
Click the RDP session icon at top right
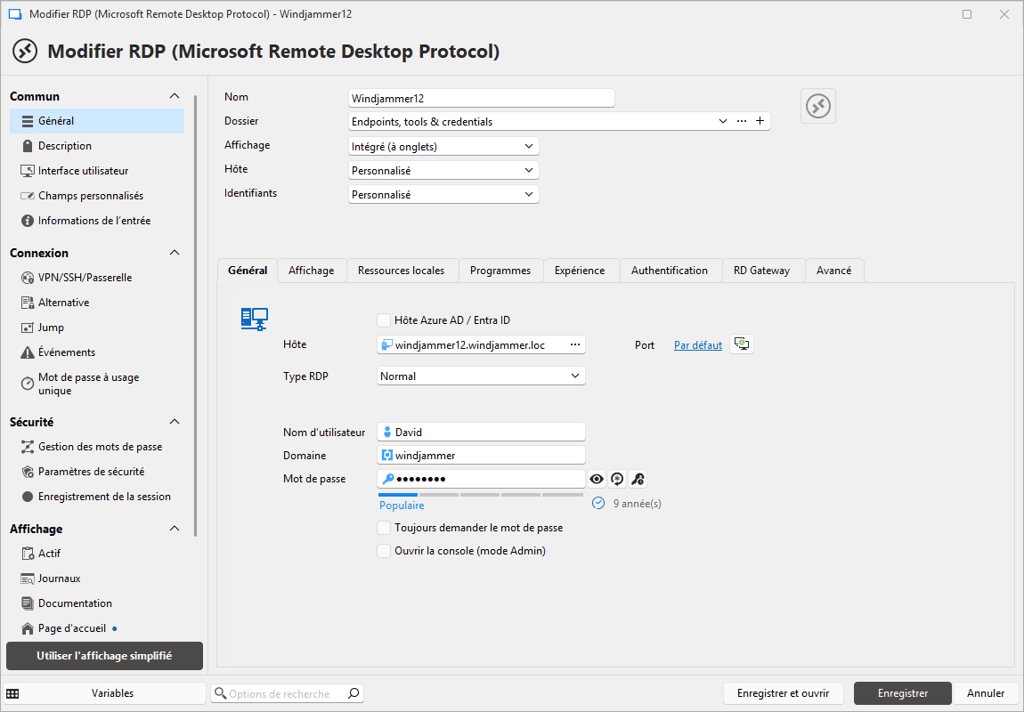tap(818, 106)
